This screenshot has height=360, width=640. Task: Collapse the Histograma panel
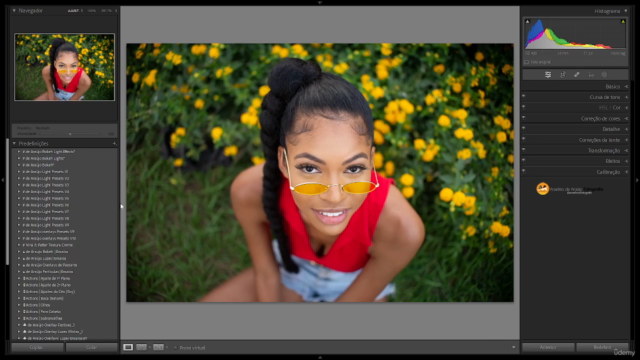(x=626, y=11)
